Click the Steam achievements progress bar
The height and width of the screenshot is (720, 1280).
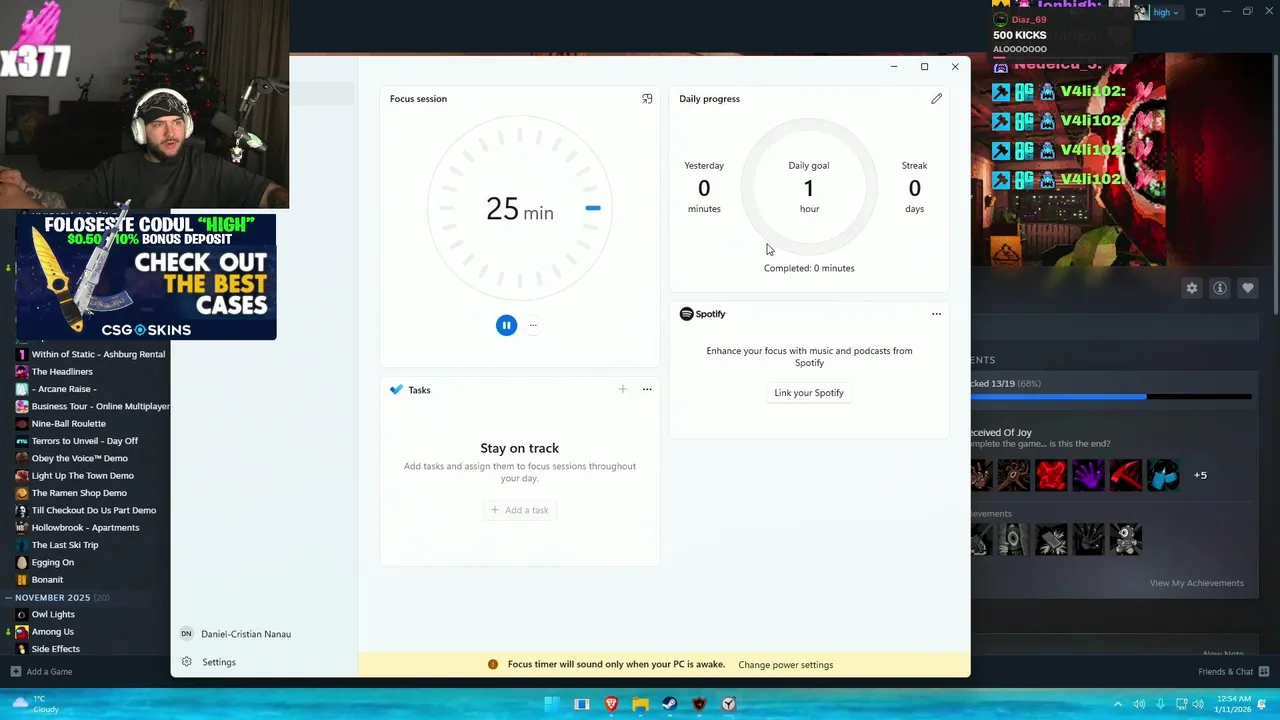[x=1111, y=397]
